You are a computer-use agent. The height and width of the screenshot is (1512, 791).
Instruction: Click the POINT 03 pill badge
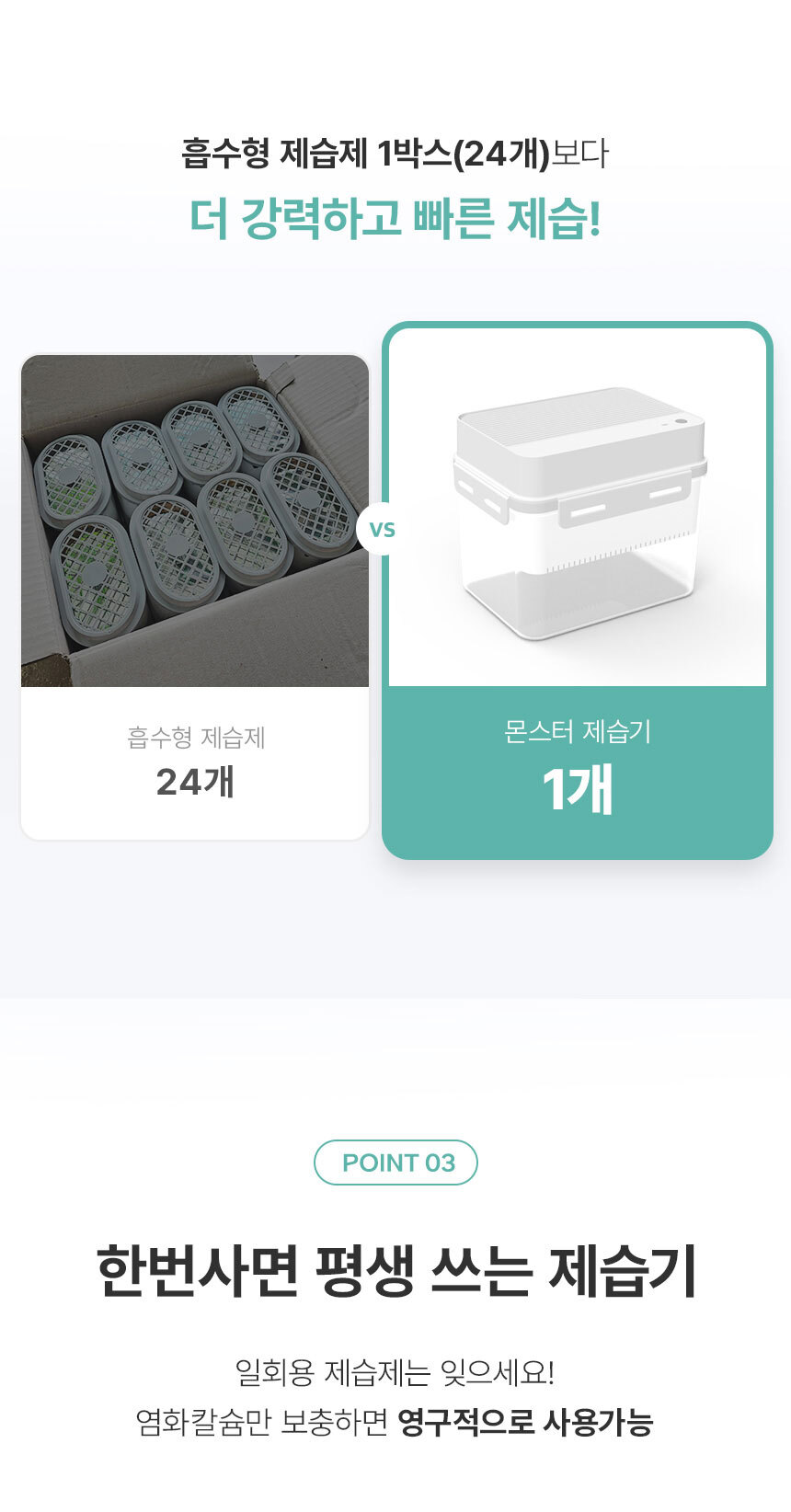pyautogui.click(x=395, y=1163)
